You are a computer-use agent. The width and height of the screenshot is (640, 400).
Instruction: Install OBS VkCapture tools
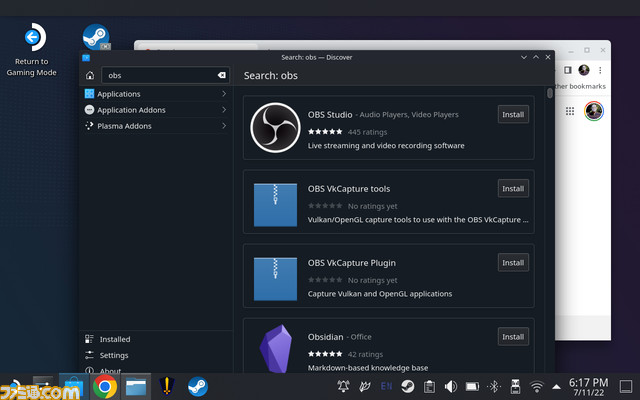[513, 189]
